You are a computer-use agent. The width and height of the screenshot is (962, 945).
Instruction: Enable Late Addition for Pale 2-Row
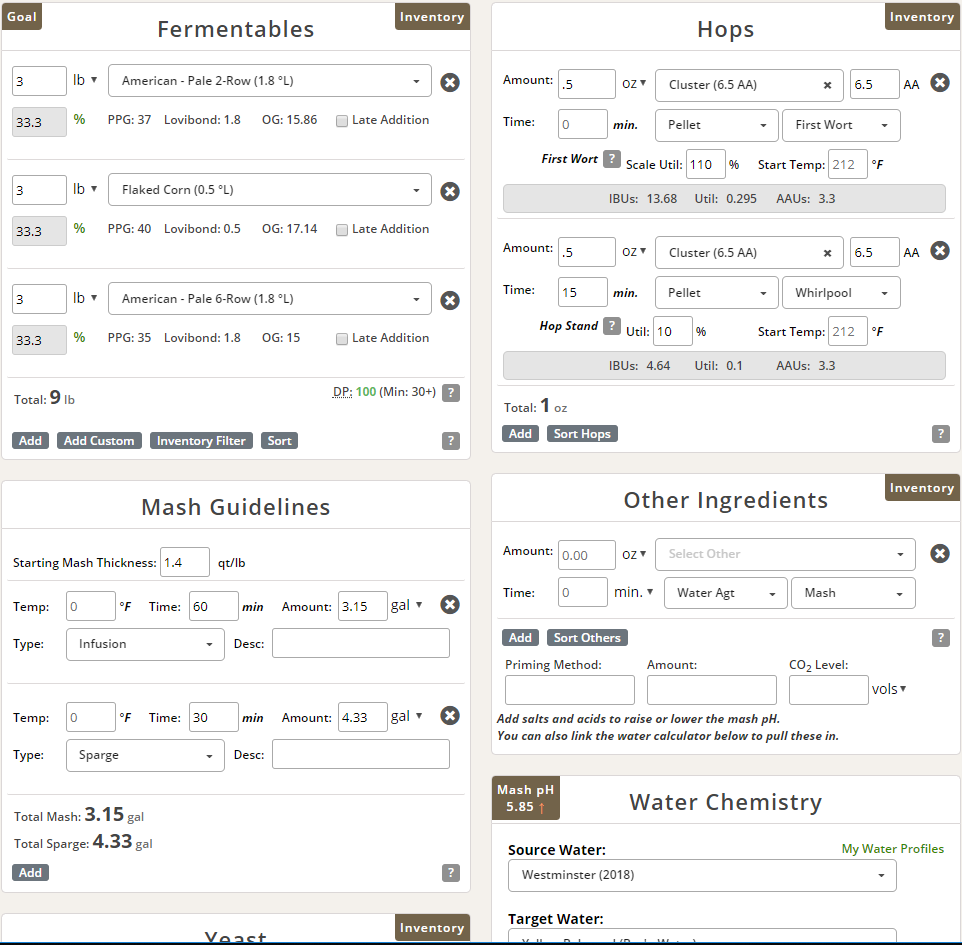342,121
